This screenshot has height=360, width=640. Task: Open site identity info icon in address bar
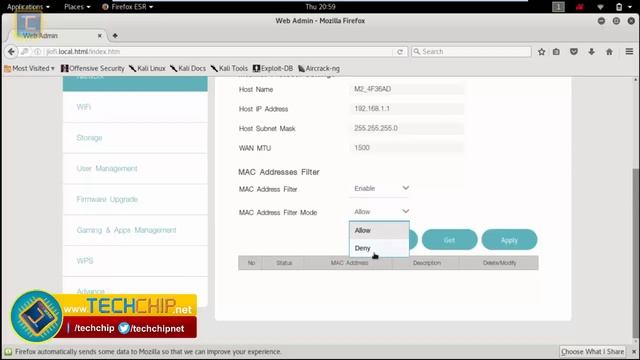point(38,52)
